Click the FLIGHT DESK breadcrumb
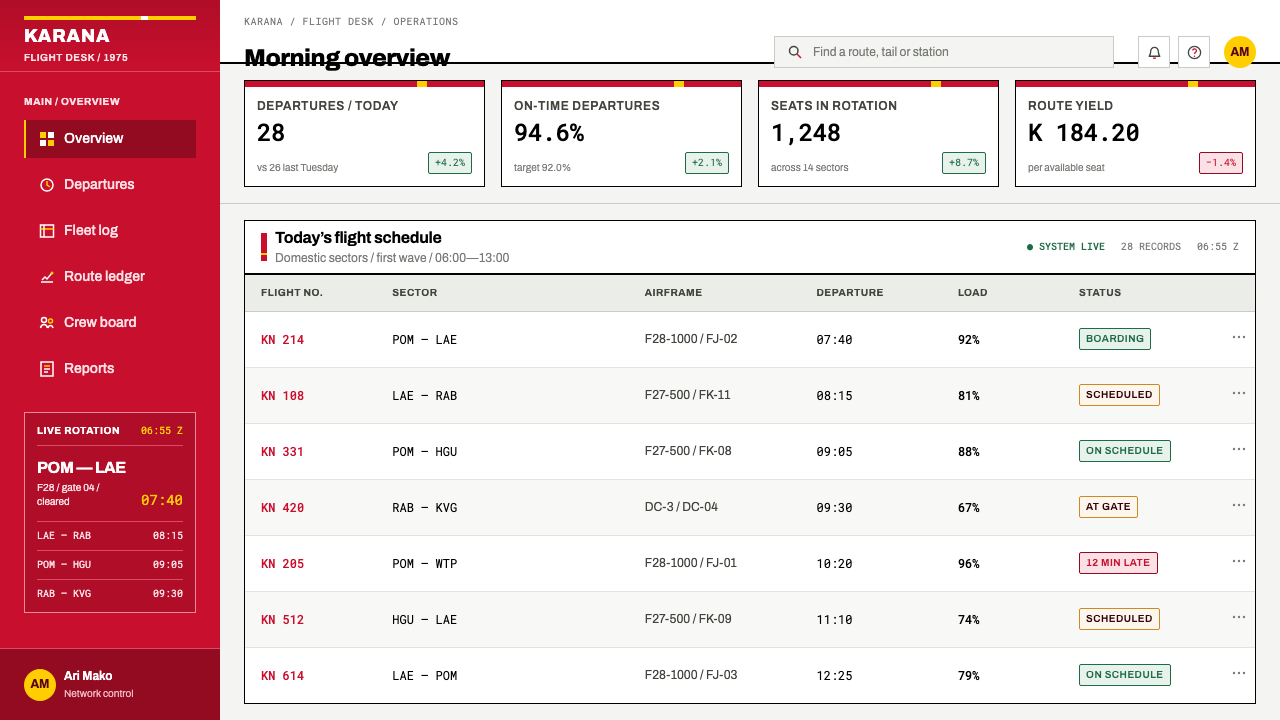Viewport: 1280px width, 720px height. point(340,22)
